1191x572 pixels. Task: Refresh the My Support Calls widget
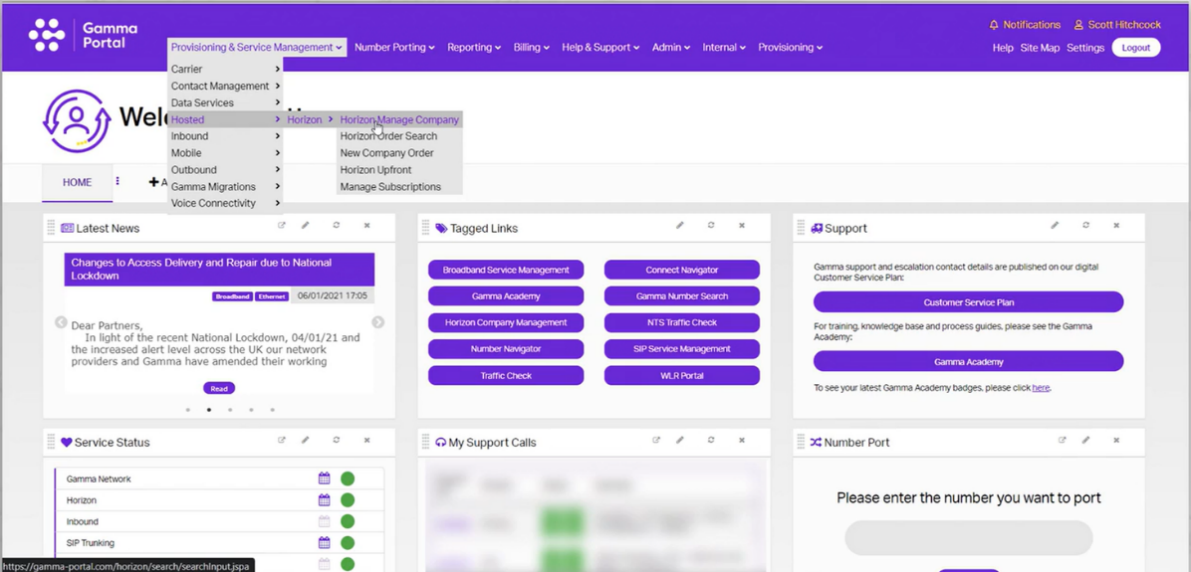point(711,440)
